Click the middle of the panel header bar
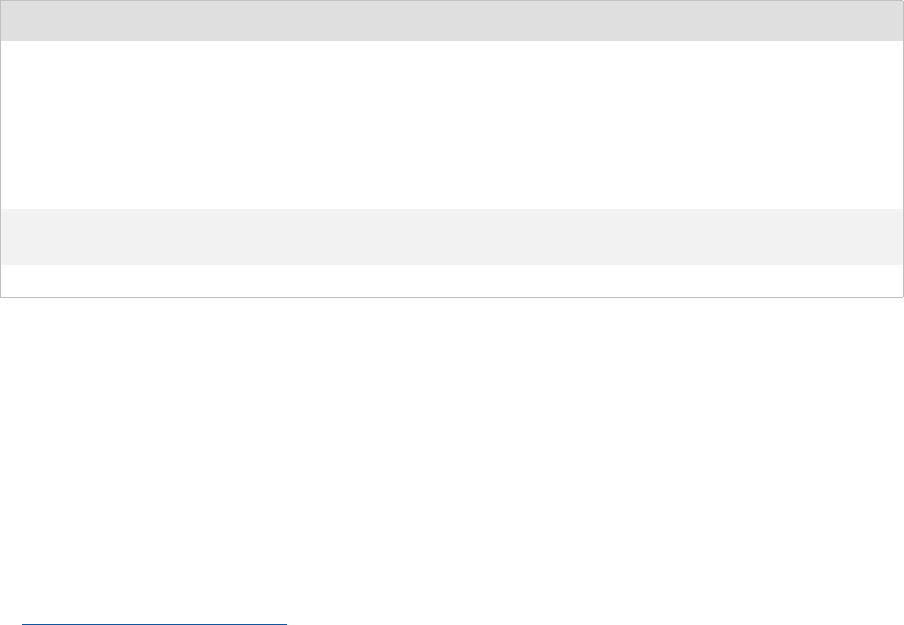This screenshot has width=904, height=625. click(x=452, y=20)
